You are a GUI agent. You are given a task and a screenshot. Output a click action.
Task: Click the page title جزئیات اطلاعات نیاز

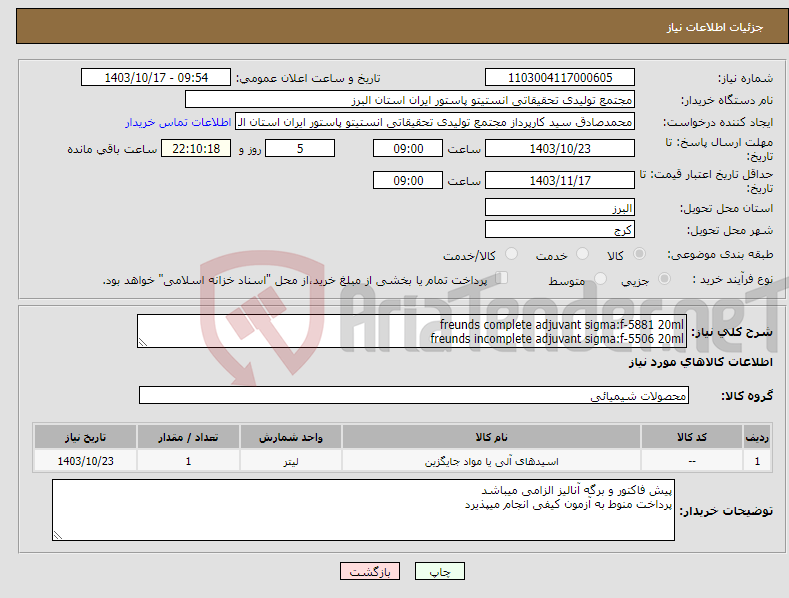pyautogui.click(x=715, y=27)
